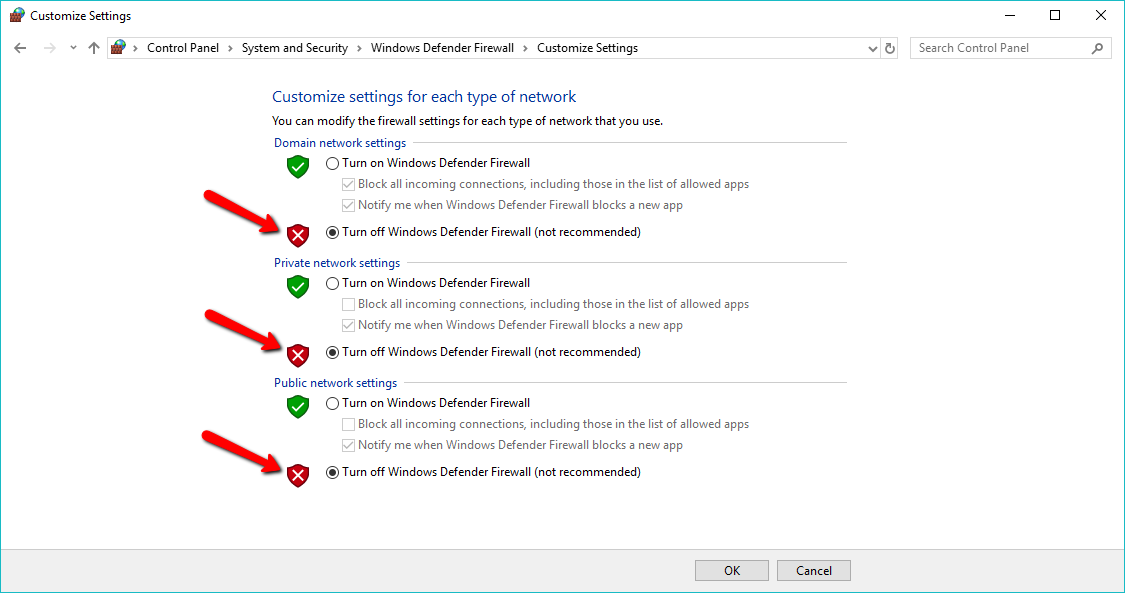Select Turn on Firewall for Domain network
The height and width of the screenshot is (593, 1125).
(x=332, y=163)
